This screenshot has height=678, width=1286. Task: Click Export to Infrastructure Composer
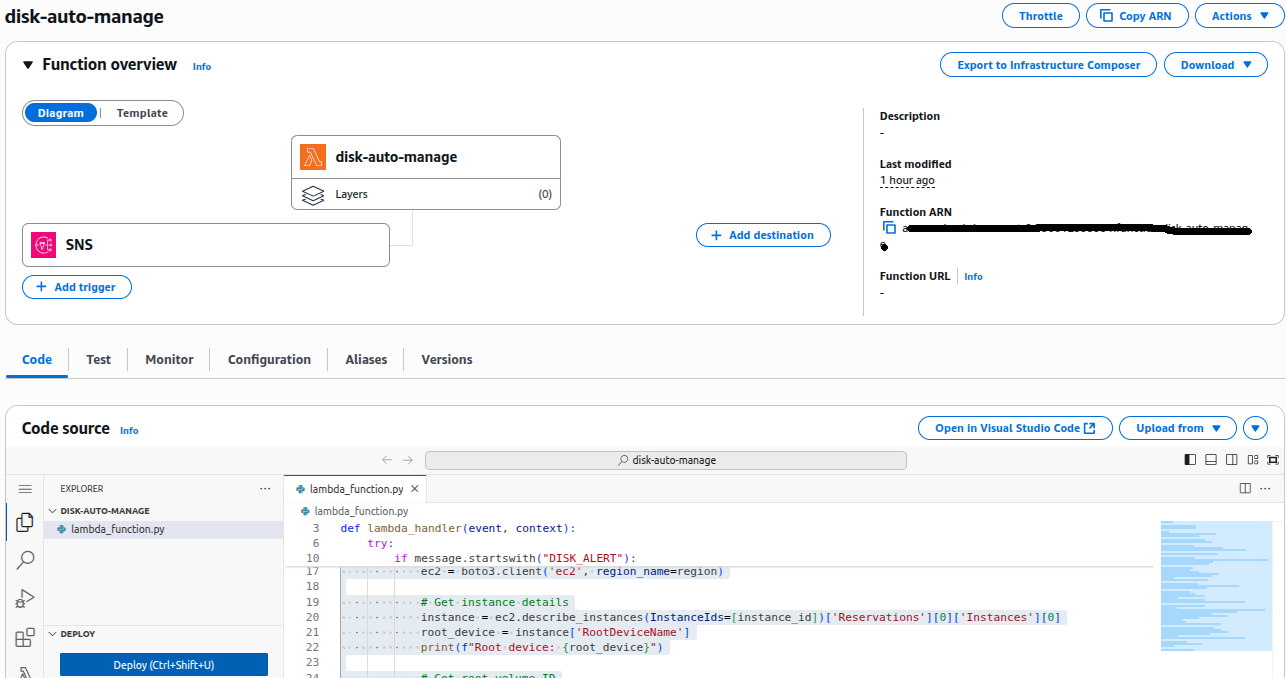click(1048, 65)
